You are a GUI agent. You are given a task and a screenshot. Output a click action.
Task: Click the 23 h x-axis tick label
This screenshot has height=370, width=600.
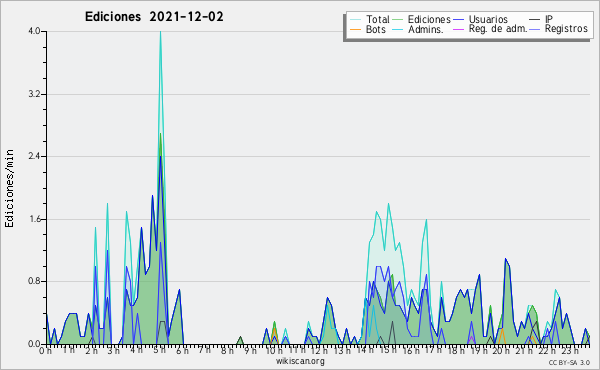pos(570,350)
